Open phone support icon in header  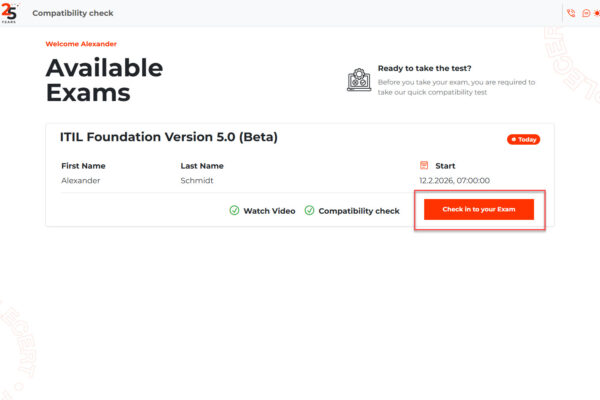[x=571, y=13]
